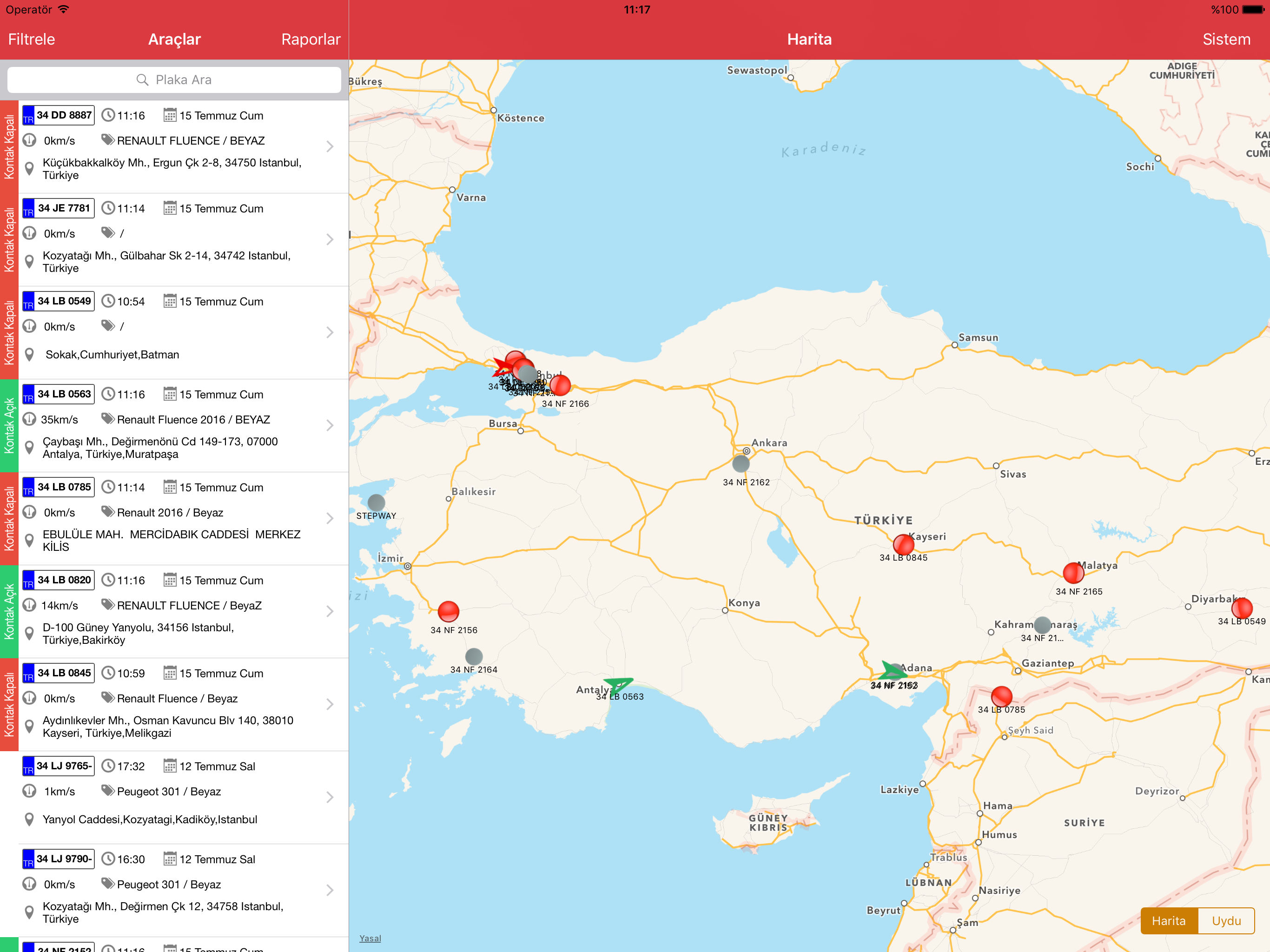Switch map to Uydu satellite view
The image size is (1270, 952).
(1226, 920)
